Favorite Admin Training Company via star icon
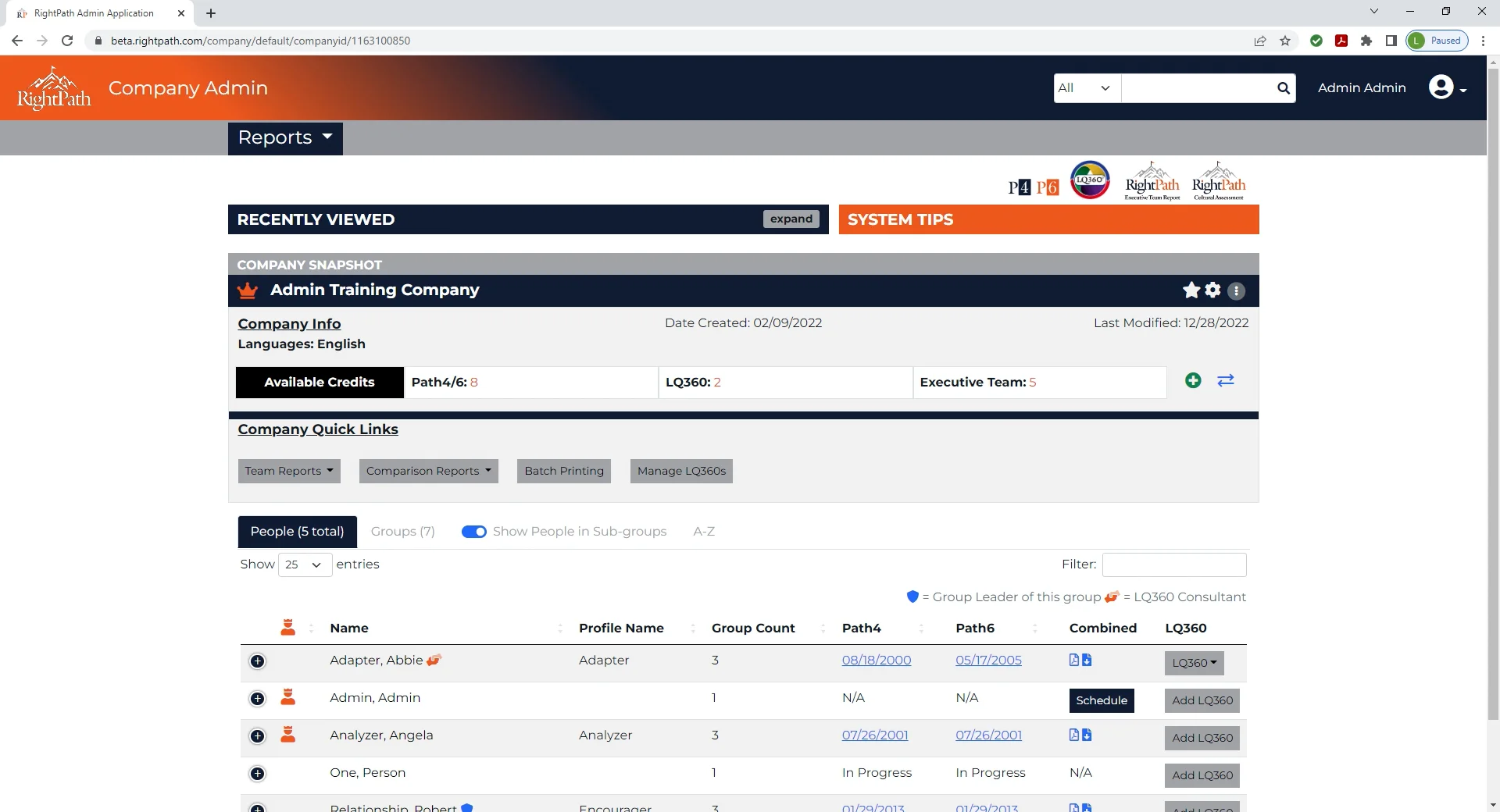1500x812 pixels. (1190, 290)
